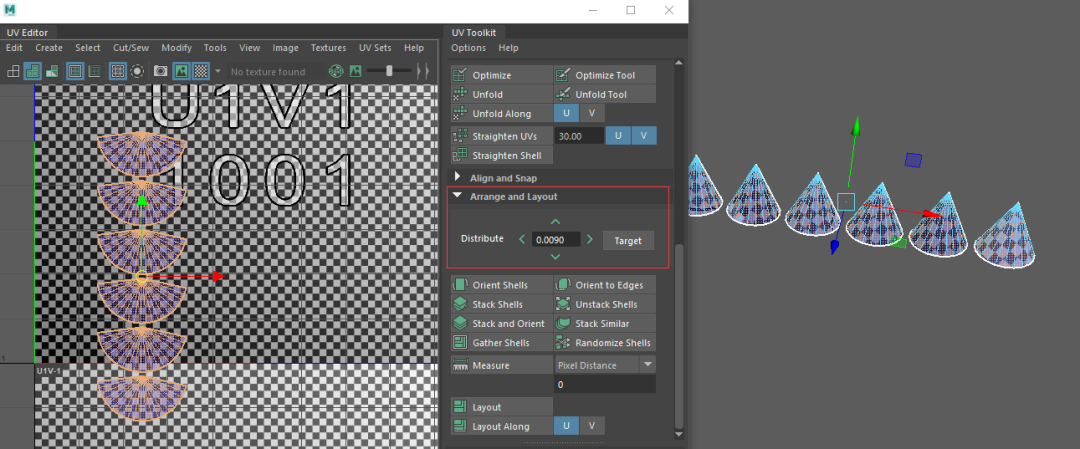The width and height of the screenshot is (1080, 449).
Task: Toggle the UV grid display icon
Action: pos(118,71)
